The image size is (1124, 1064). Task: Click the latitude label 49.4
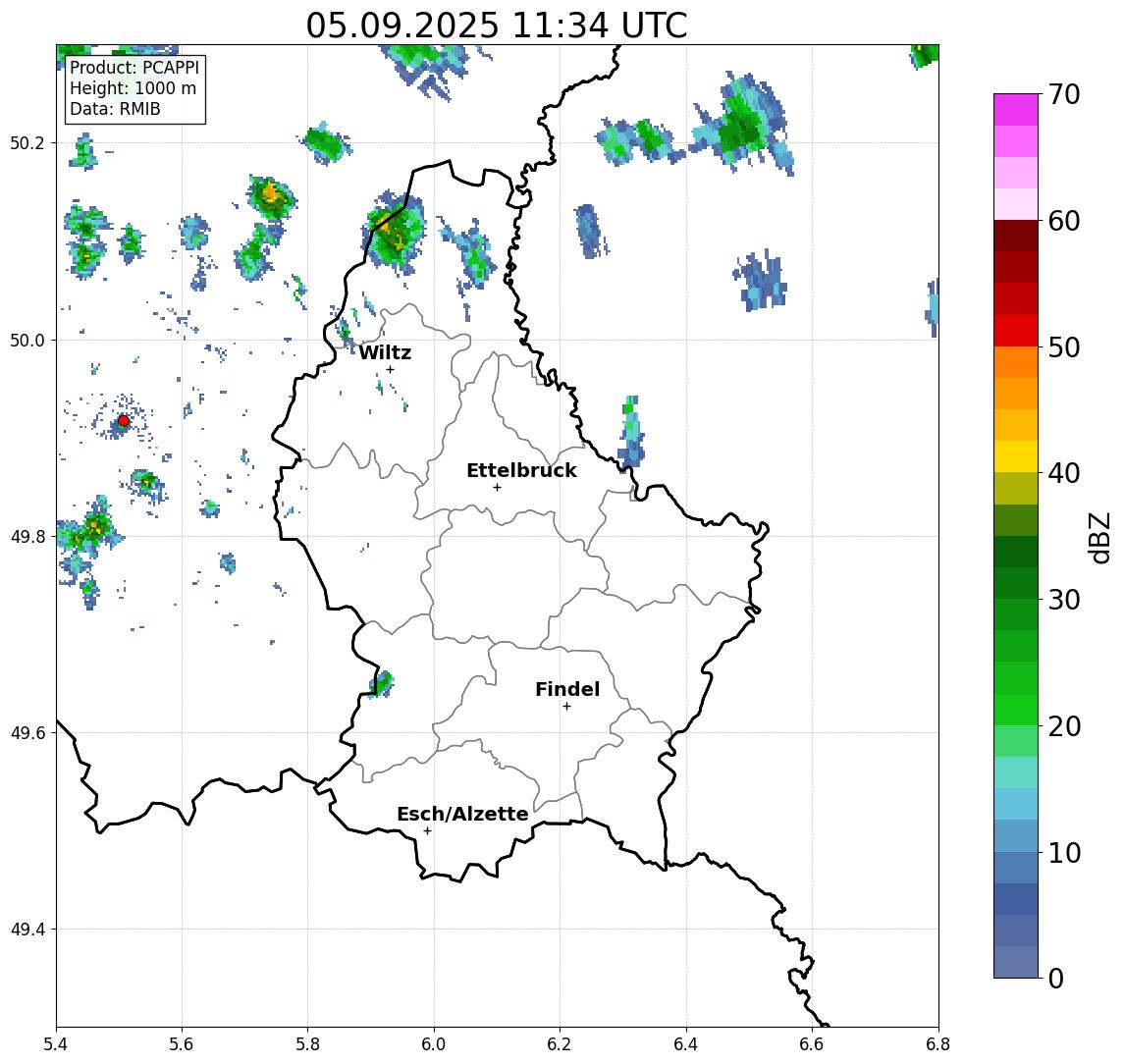coord(27,930)
